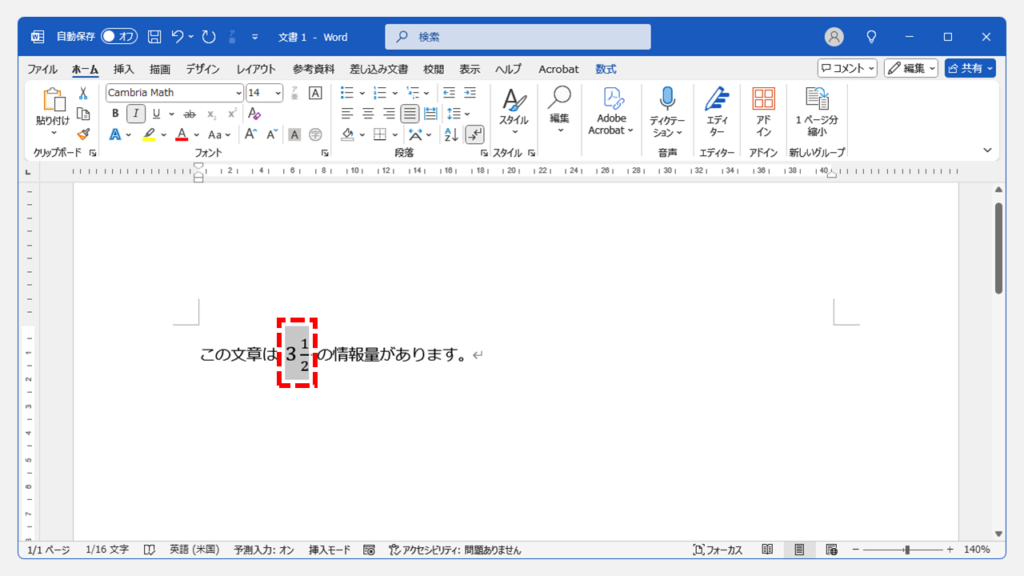Open the font name dropdown (Cambria Math)
This screenshot has height=576, width=1024.
[238, 93]
